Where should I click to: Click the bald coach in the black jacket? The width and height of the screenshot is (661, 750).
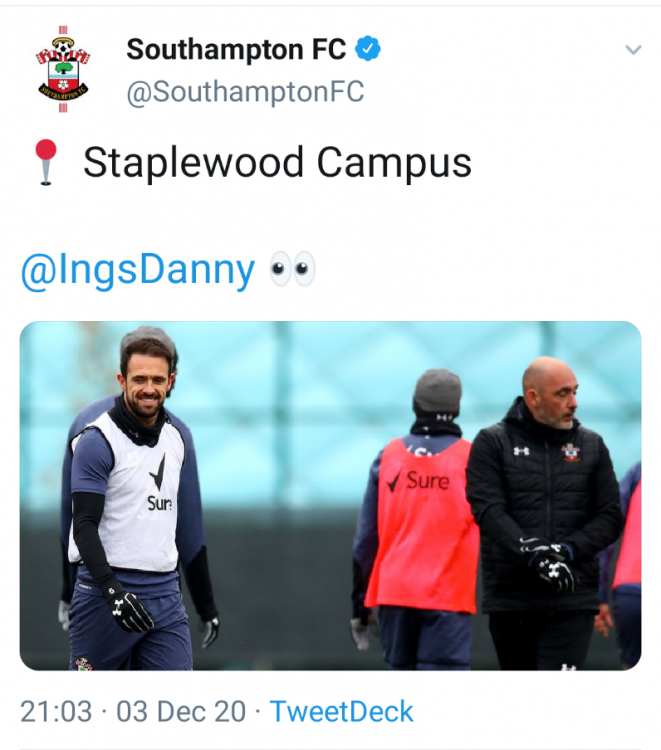[545, 510]
